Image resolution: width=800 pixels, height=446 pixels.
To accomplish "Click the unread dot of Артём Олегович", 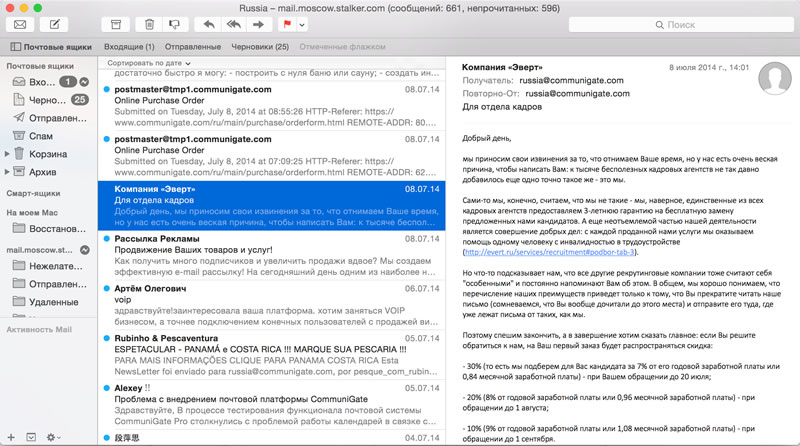I will click(107, 288).
